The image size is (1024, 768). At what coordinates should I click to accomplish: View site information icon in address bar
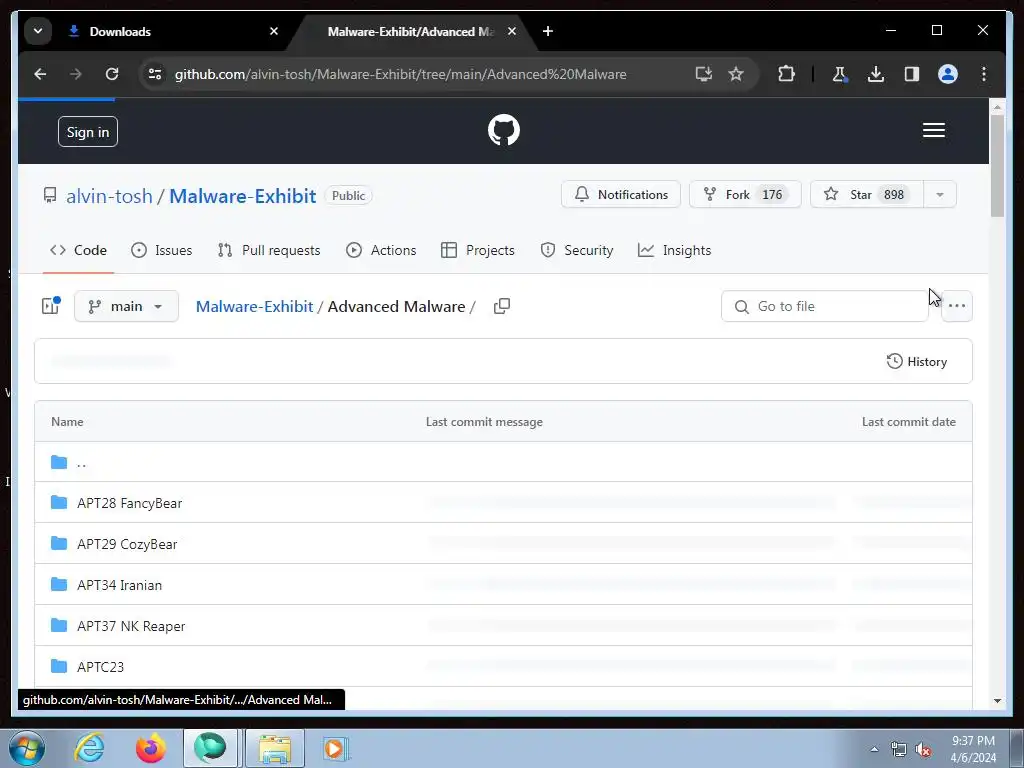pos(155,74)
